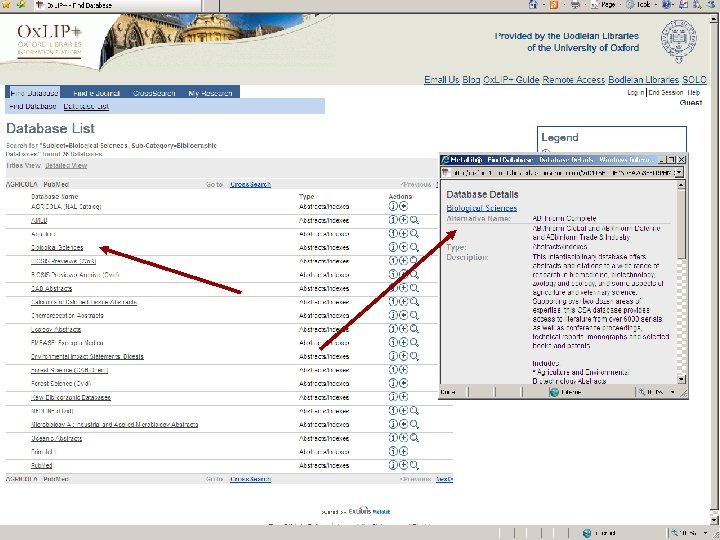Open the PubMed database link
Image resolution: width=720 pixels, height=540 pixels.
coord(41,466)
